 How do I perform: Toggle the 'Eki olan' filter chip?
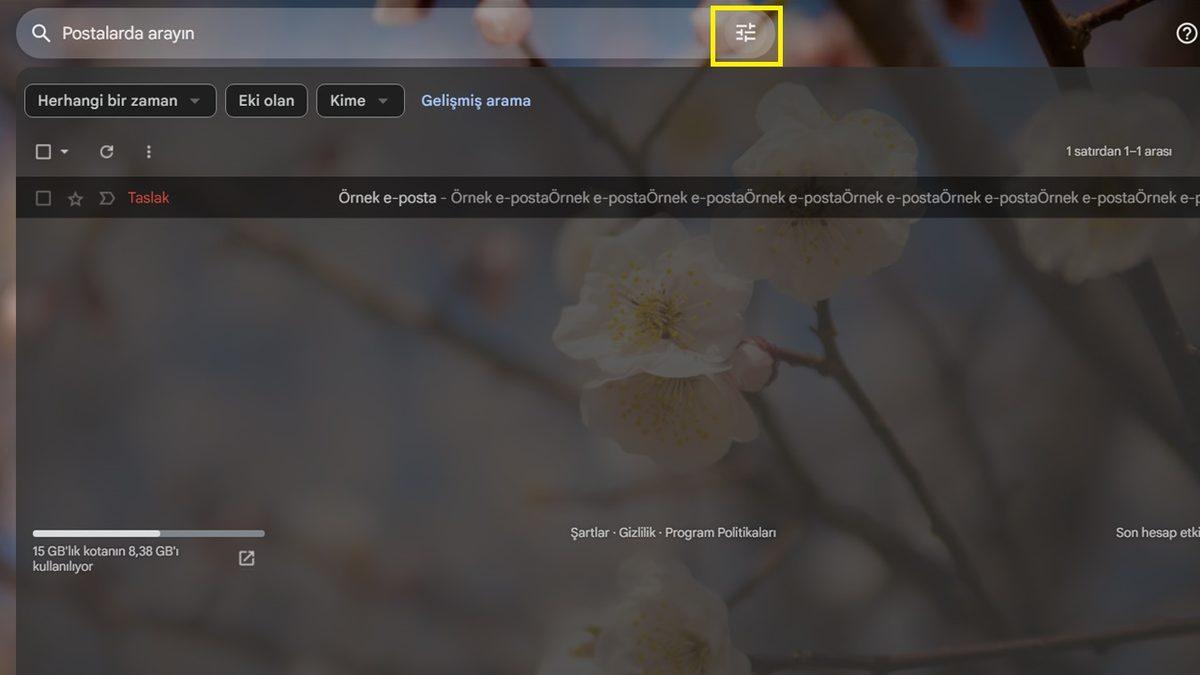(x=266, y=101)
